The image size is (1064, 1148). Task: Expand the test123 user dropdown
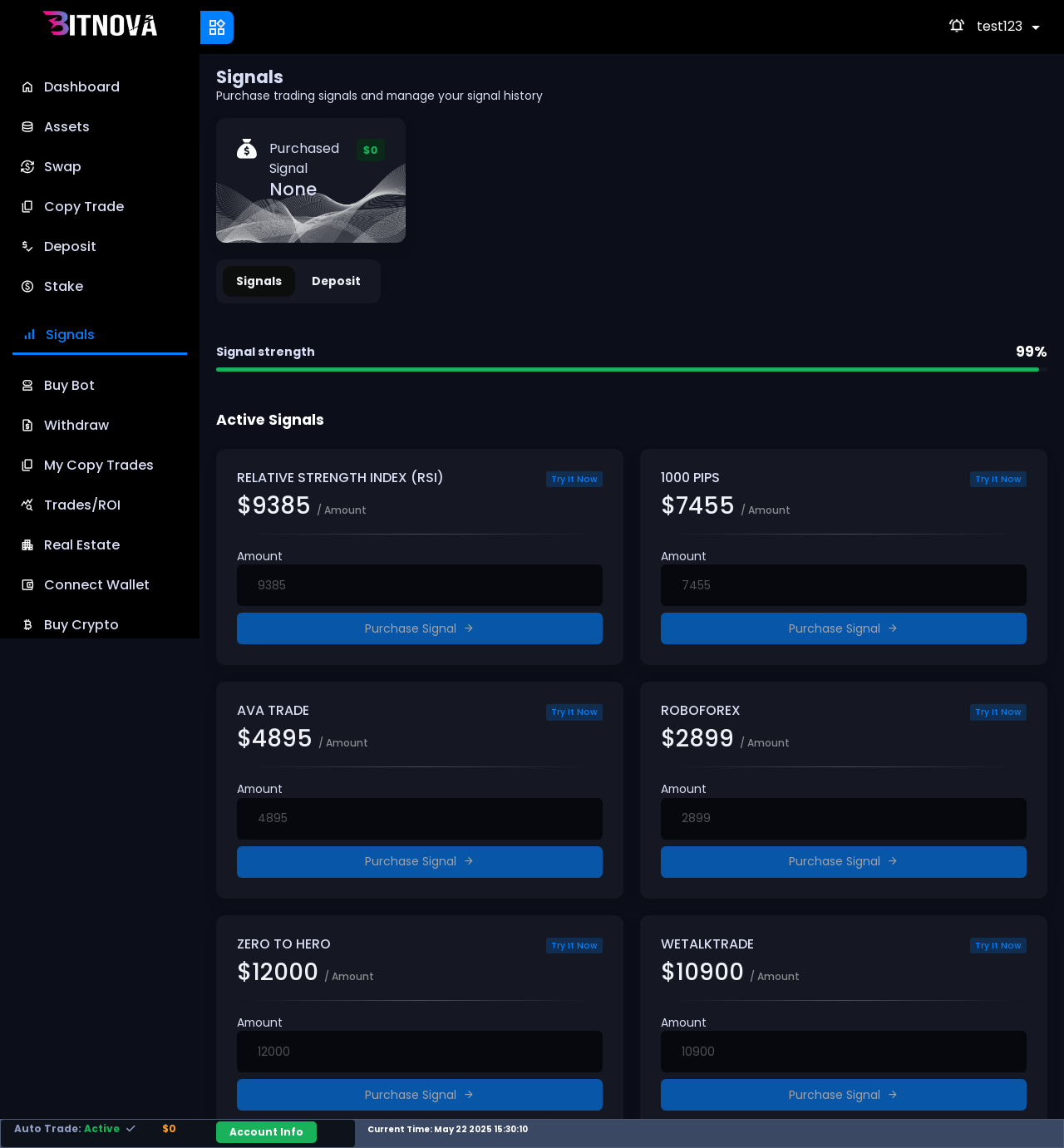1008,27
